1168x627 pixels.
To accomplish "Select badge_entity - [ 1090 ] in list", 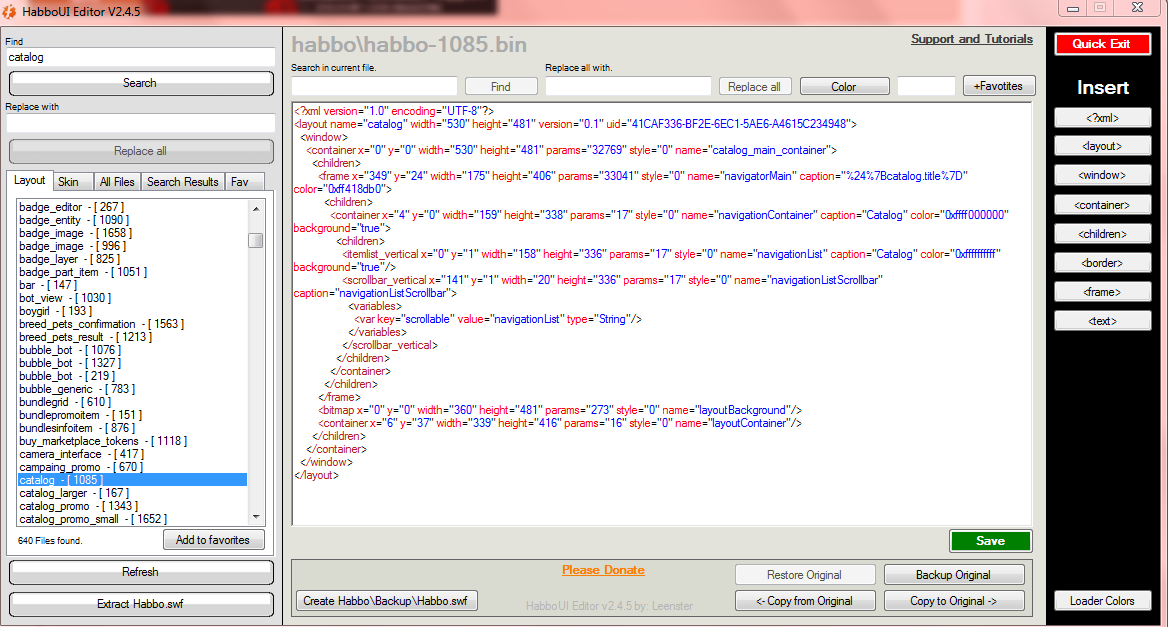I will coord(74,220).
